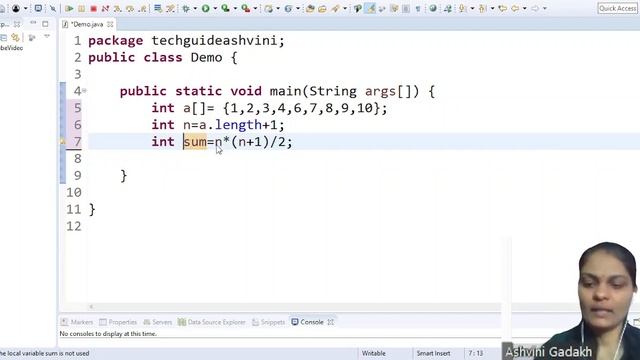Open the Package Explorer view menu

tap(47, 36)
